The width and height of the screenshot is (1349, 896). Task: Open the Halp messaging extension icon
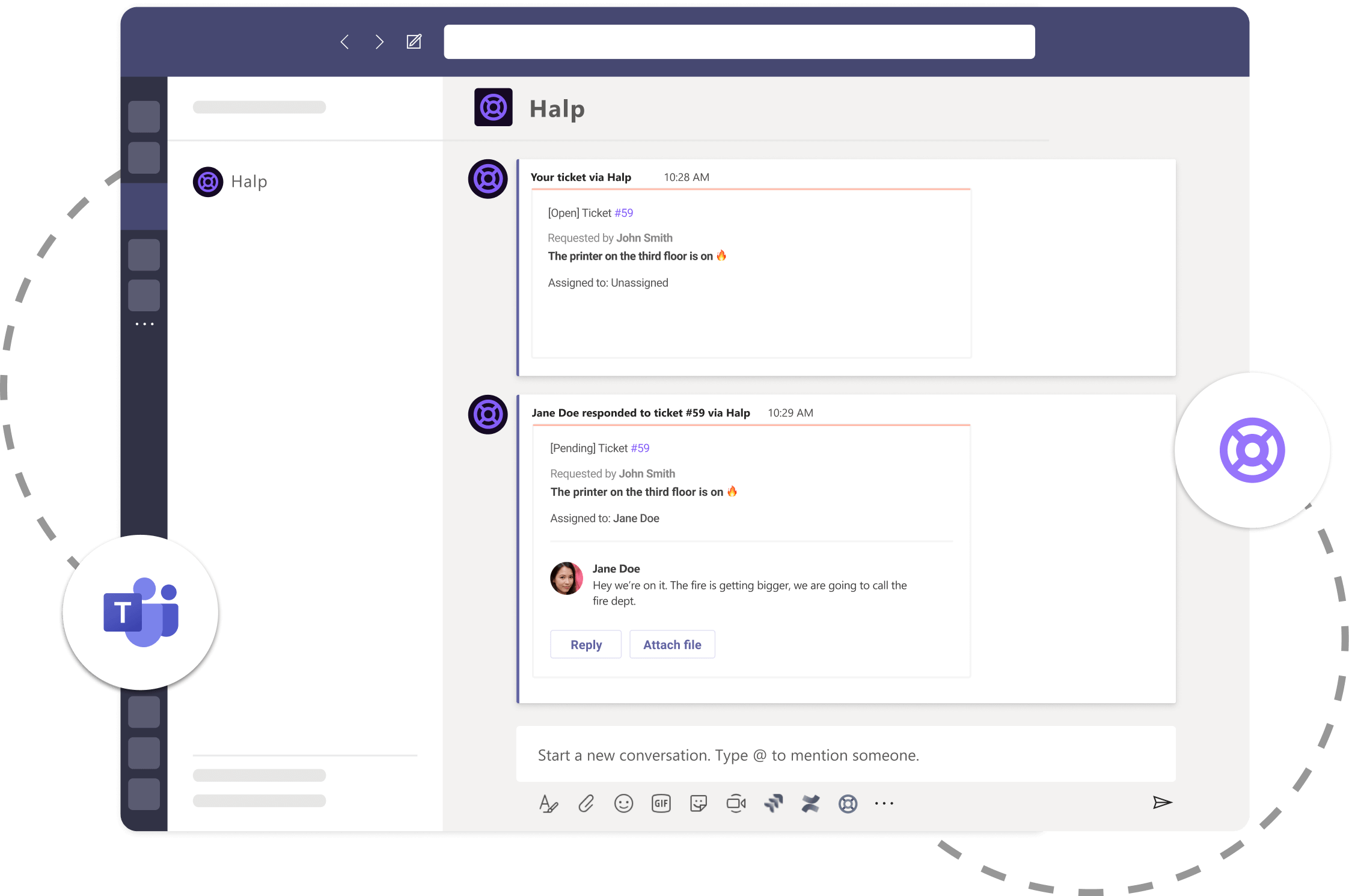click(848, 803)
